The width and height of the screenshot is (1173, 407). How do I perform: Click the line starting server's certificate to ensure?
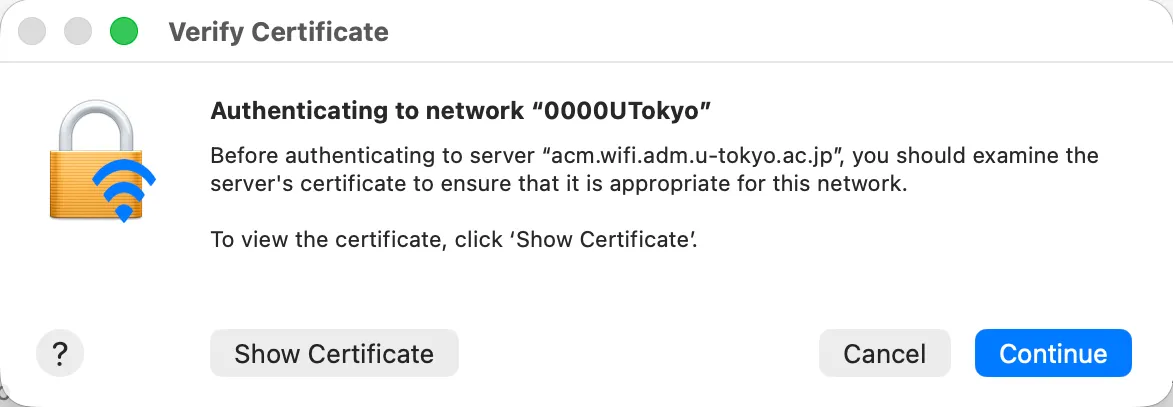(x=559, y=184)
